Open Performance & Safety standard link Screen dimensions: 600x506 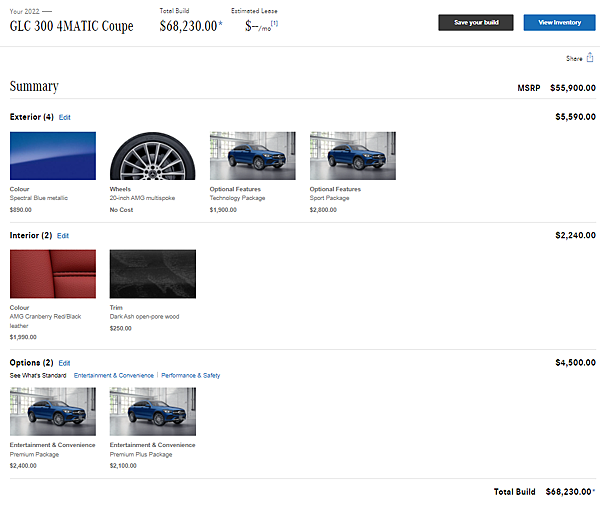[191, 375]
